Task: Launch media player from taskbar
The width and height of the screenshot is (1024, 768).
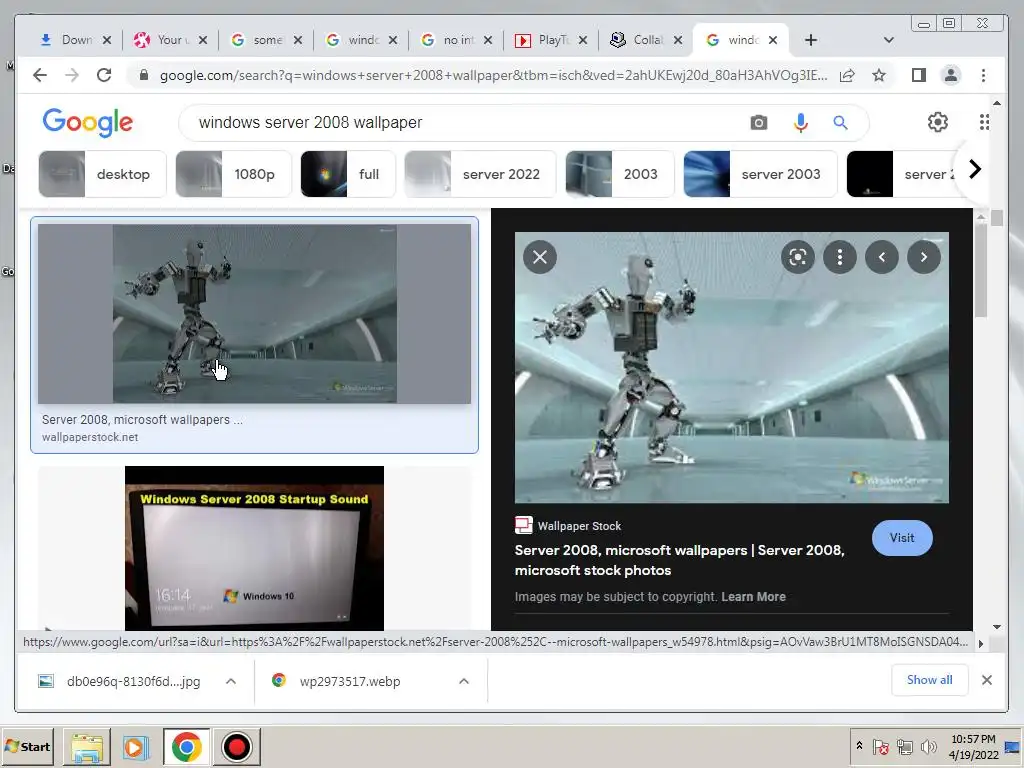Action: click(136, 747)
